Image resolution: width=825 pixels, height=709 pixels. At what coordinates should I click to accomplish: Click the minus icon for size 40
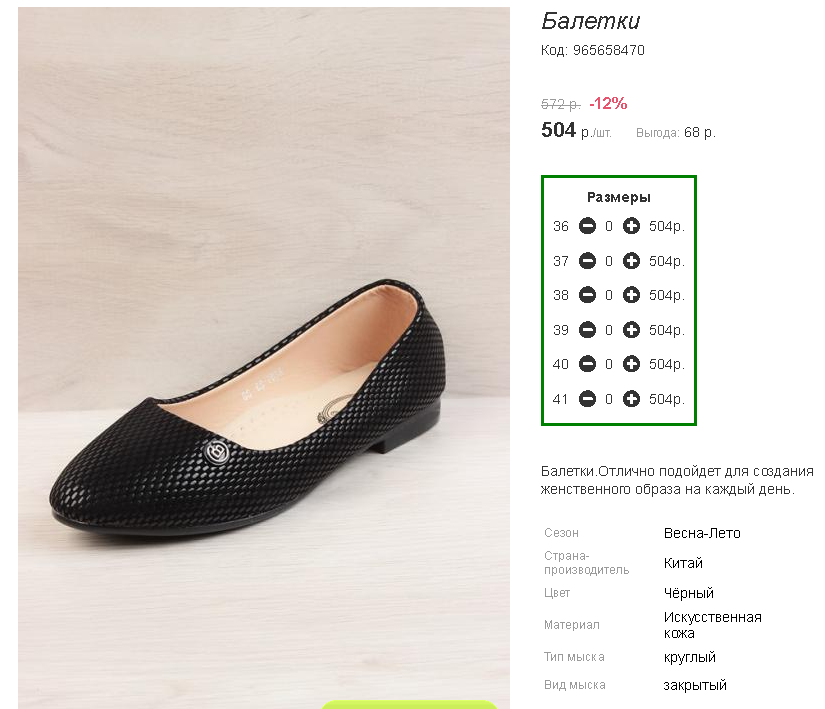(587, 364)
